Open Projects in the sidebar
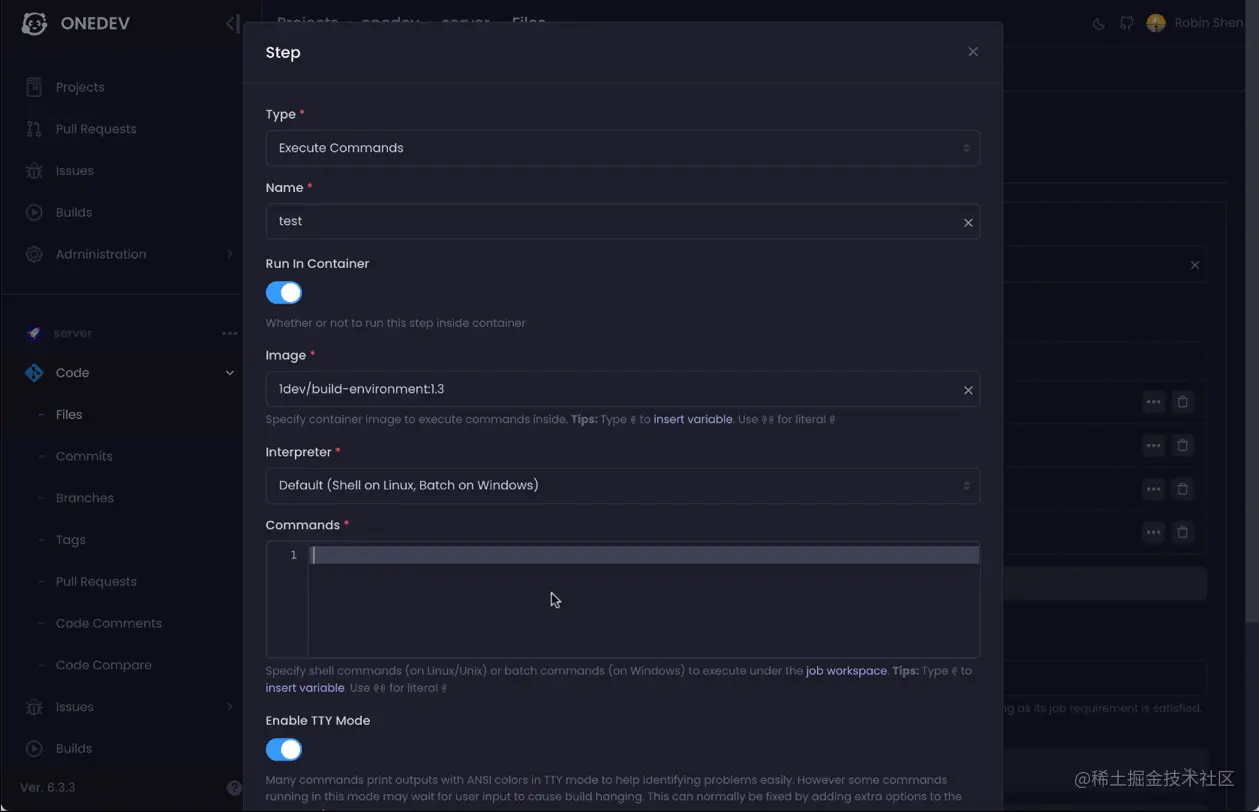 coord(80,87)
